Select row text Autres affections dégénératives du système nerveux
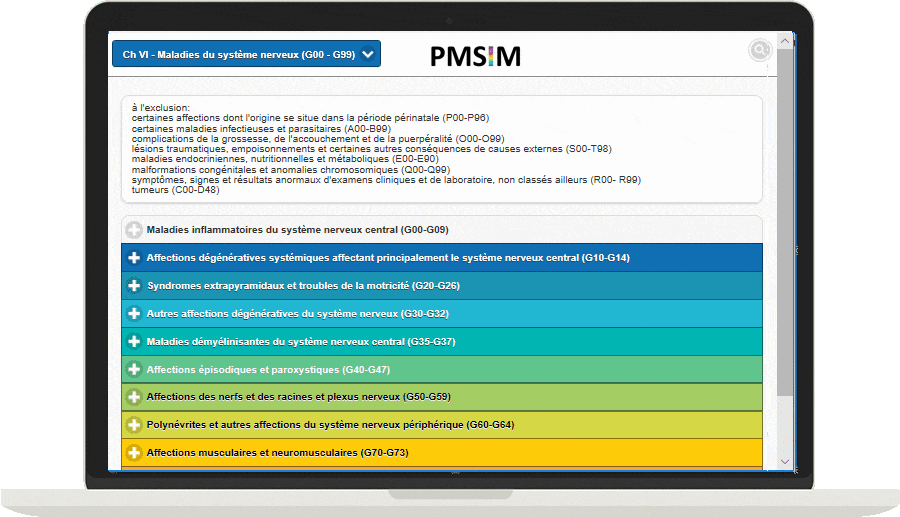Screen dimensions: 900x517 coord(272,314)
